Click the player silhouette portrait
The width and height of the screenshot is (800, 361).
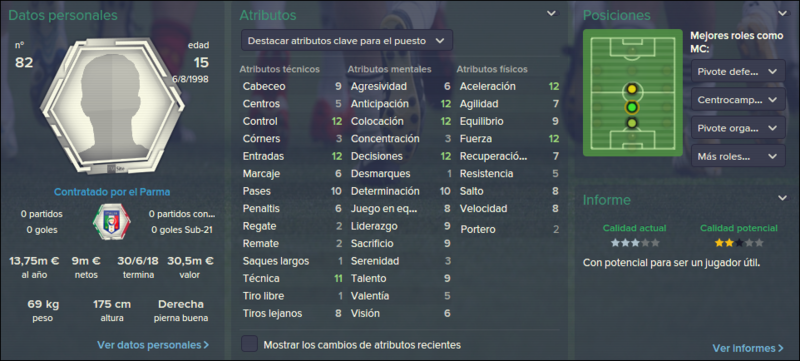pos(112,106)
